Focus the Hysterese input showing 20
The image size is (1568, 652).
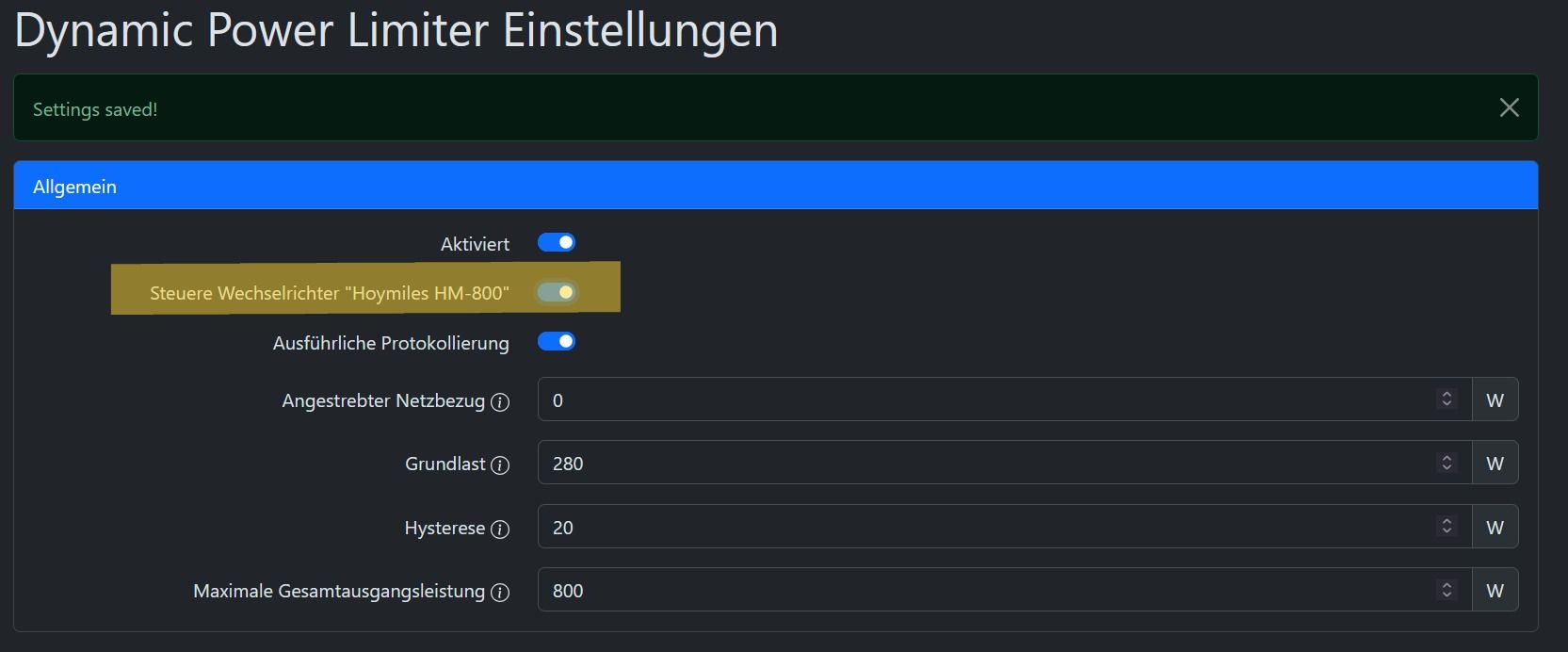pos(979,528)
